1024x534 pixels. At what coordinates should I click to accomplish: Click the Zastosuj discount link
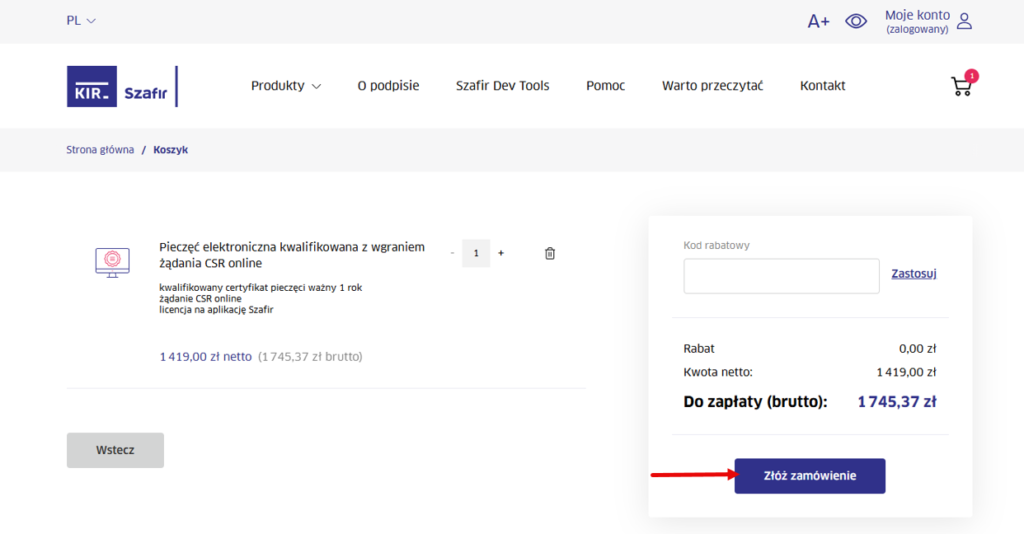point(913,274)
